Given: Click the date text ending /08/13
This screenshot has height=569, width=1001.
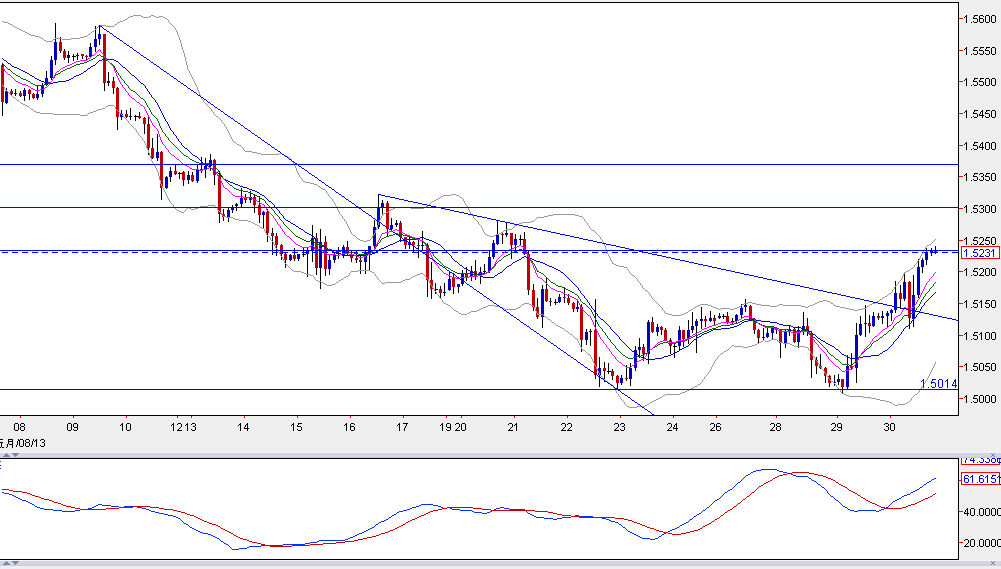Looking at the screenshot, I should (22, 443).
